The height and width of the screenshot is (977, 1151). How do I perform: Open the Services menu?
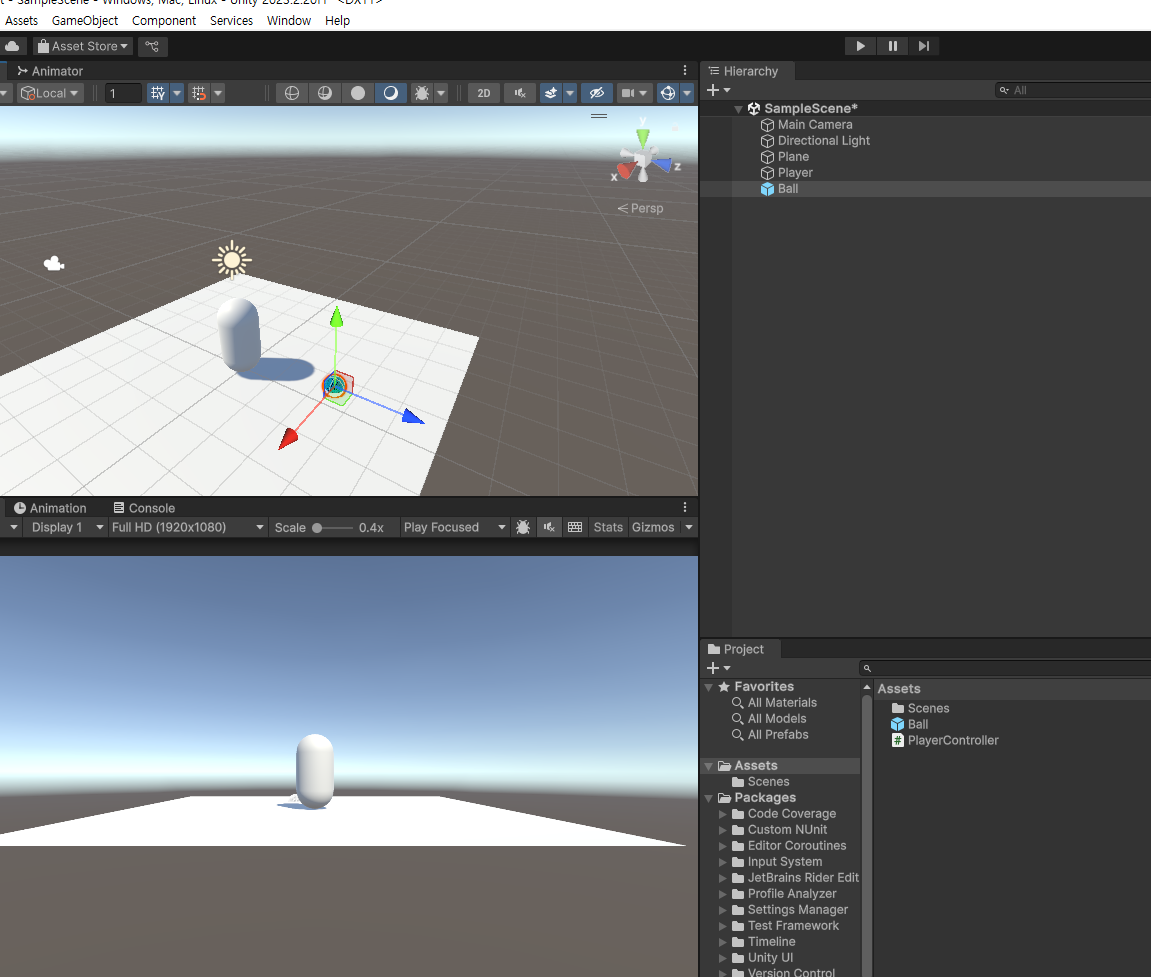pyautogui.click(x=231, y=21)
